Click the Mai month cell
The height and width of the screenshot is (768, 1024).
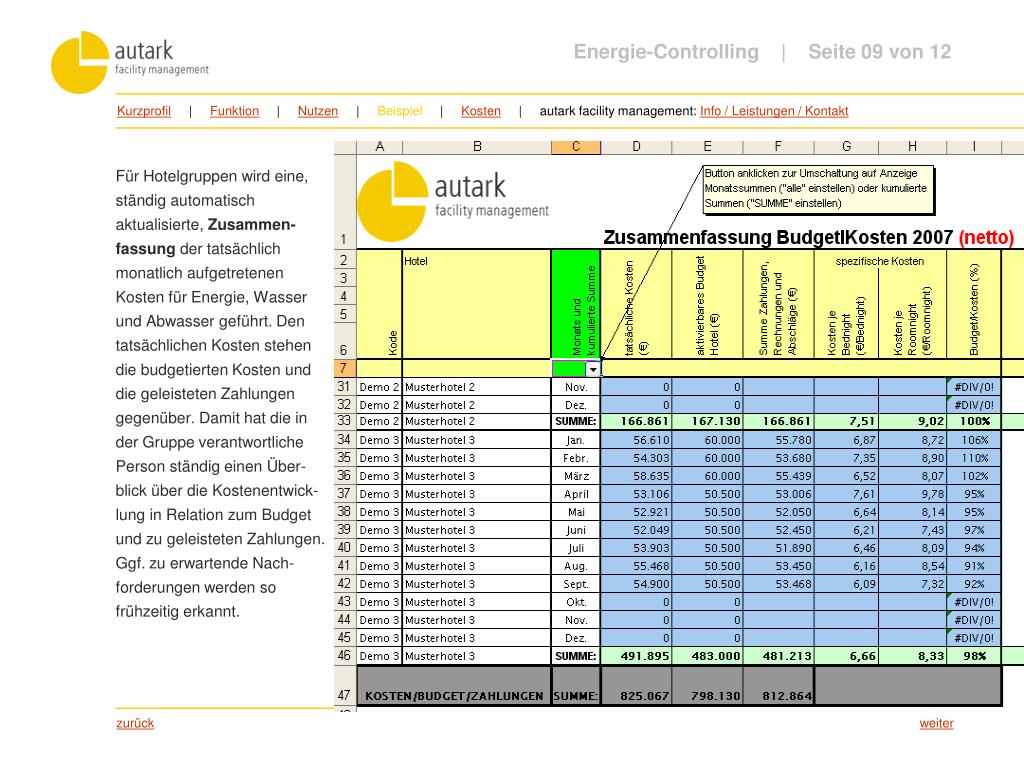pos(576,512)
